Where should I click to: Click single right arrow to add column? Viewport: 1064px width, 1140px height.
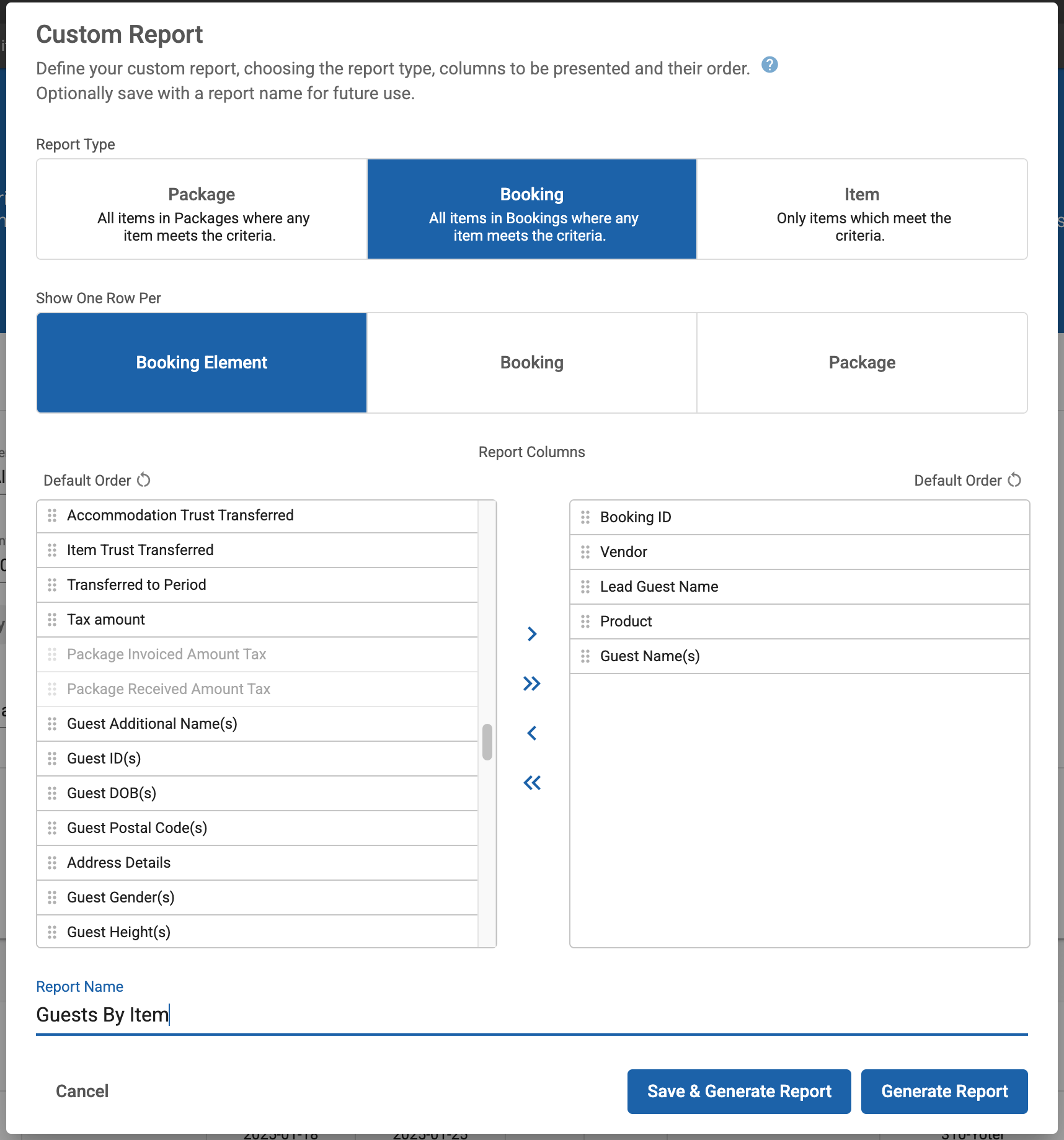[531, 634]
